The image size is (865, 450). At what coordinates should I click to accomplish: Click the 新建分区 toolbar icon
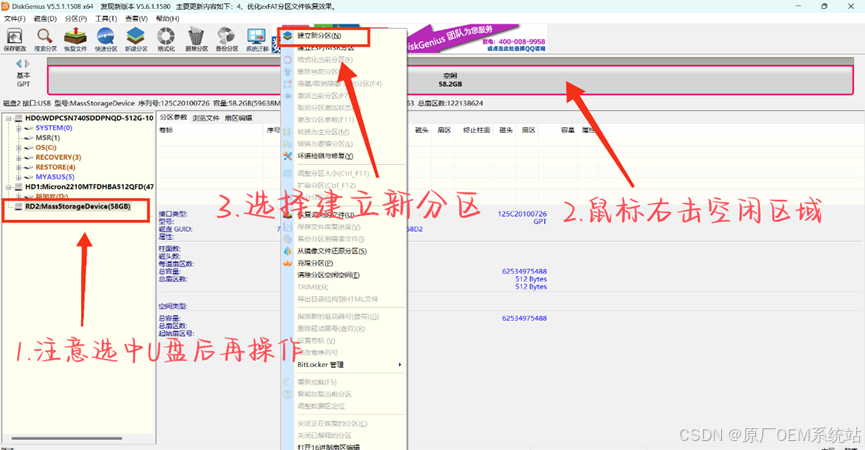click(x=136, y=40)
